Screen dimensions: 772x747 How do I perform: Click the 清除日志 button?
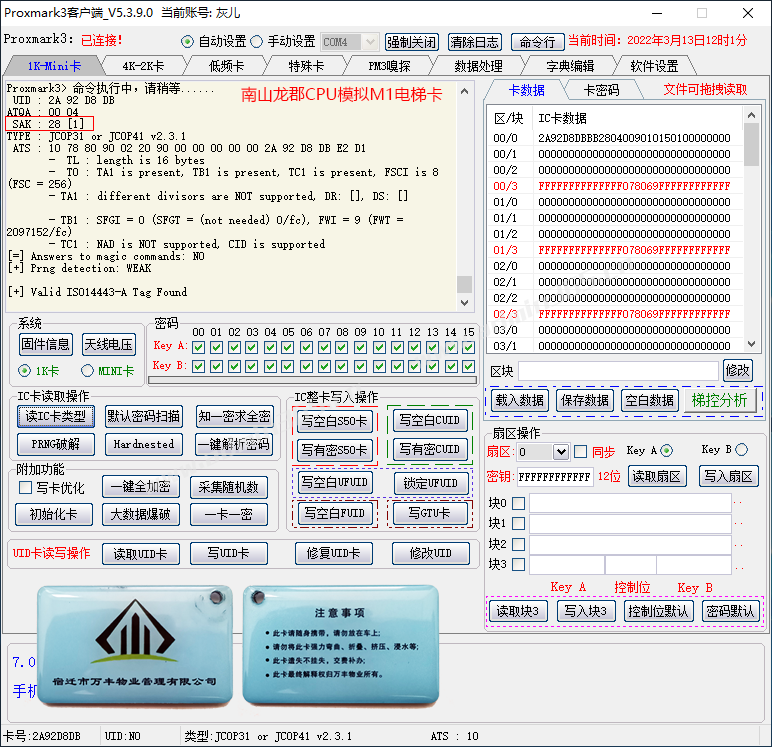click(x=475, y=42)
